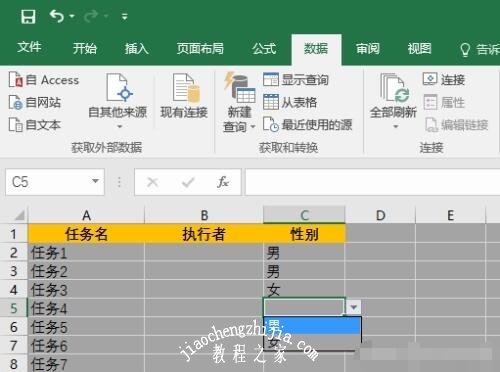Open the 页面布局 tab
This screenshot has height=372, width=500.
click(x=200, y=49)
